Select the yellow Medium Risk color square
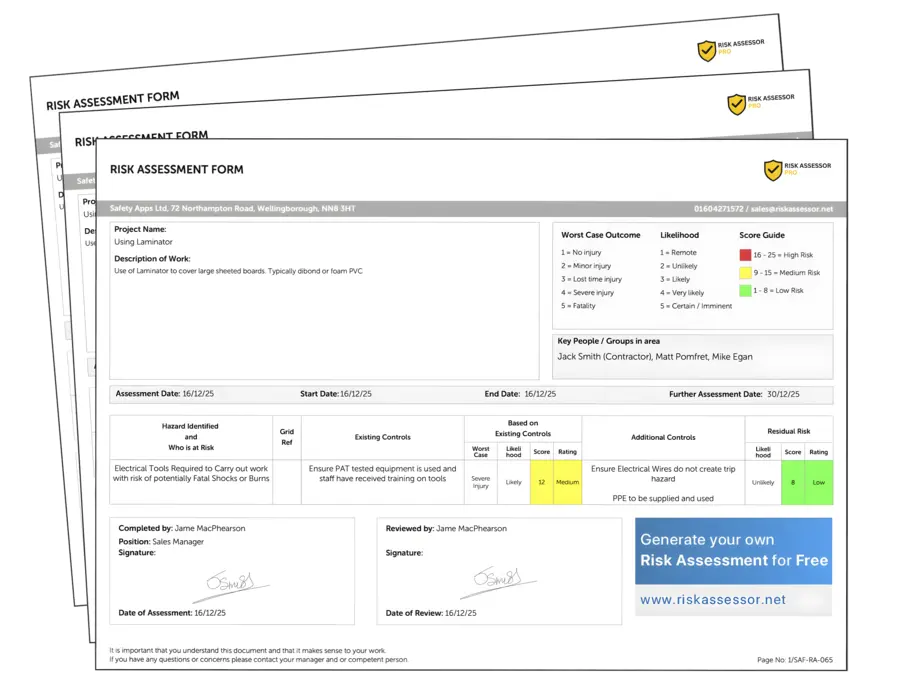This screenshot has width=900, height=691. click(745, 272)
